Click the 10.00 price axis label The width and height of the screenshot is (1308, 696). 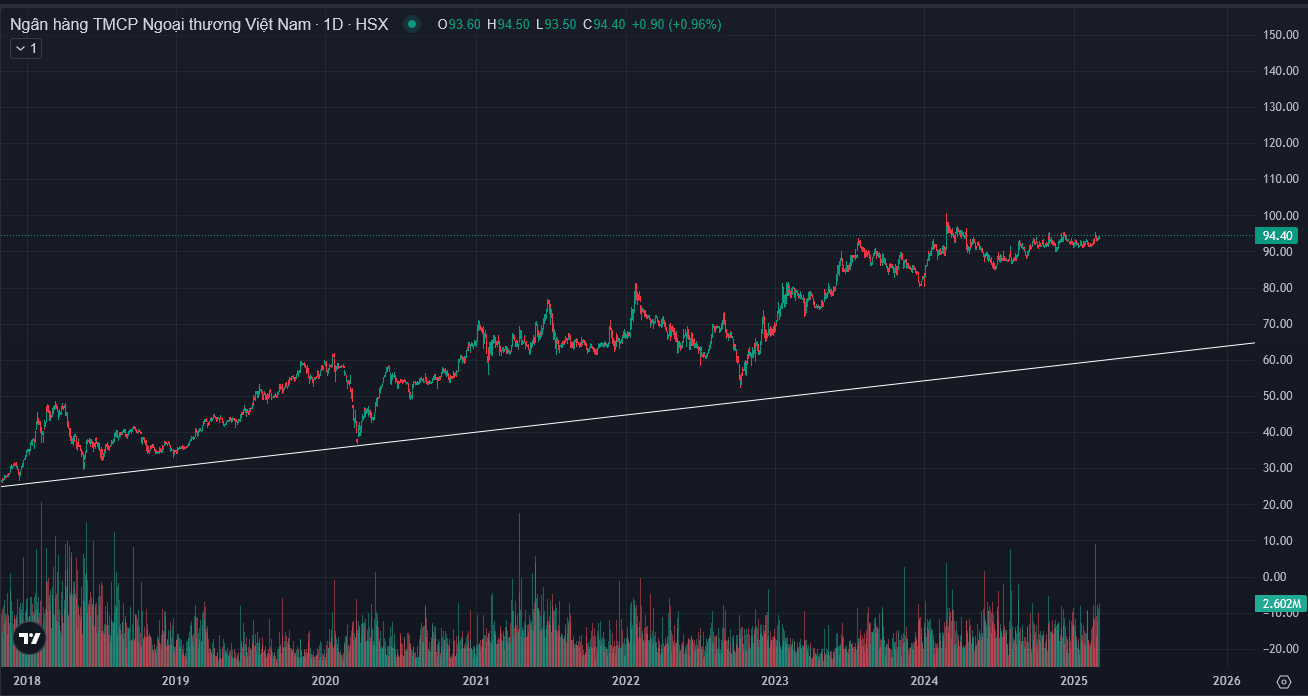[1280, 541]
